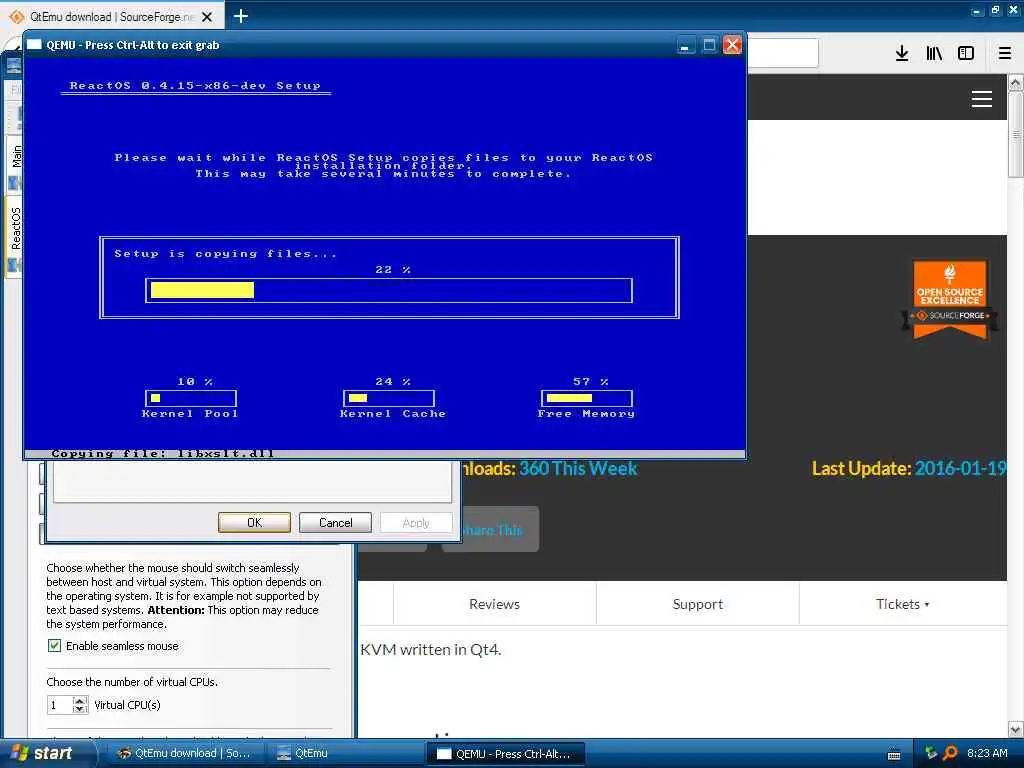Click the 'Copying file: libxslt.dll' status text
Image resolution: width=1024 pixels, height=768 pixels.
[x=163, y=453]
